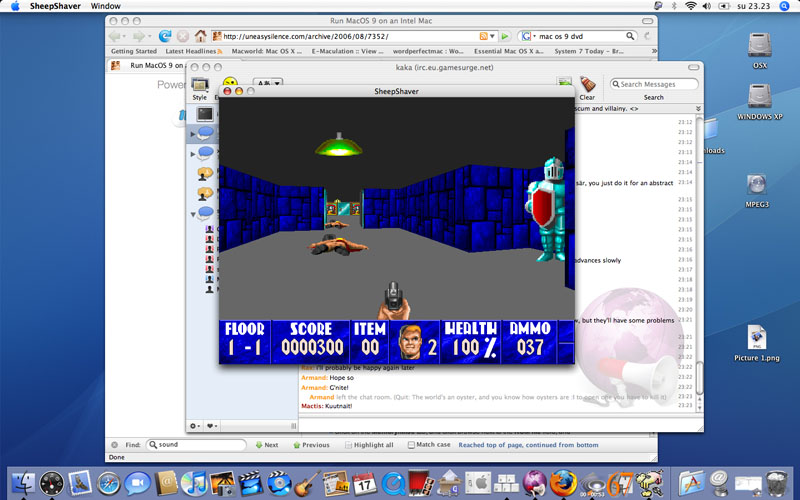The width and height of the screenshot is (800, 500).
Task: Expand the first chat room in sidebar
Action: click(x=193, y=134)
